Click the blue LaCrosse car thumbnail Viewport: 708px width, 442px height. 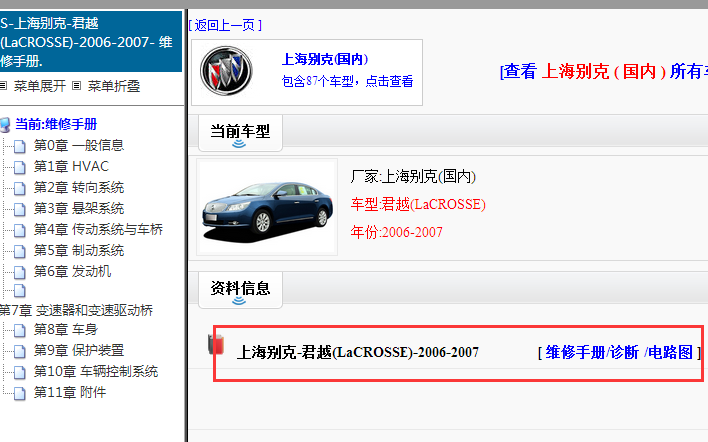(x=267, y=207)
